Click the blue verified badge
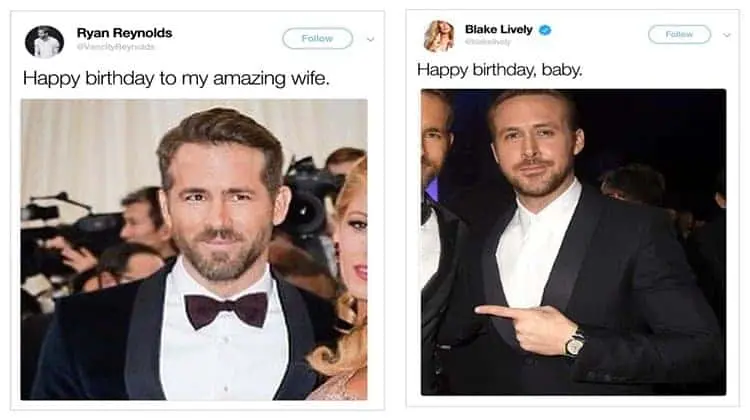The height and width of the screenshot is (420, 750). pyautogui.click(x=545, y=31)
